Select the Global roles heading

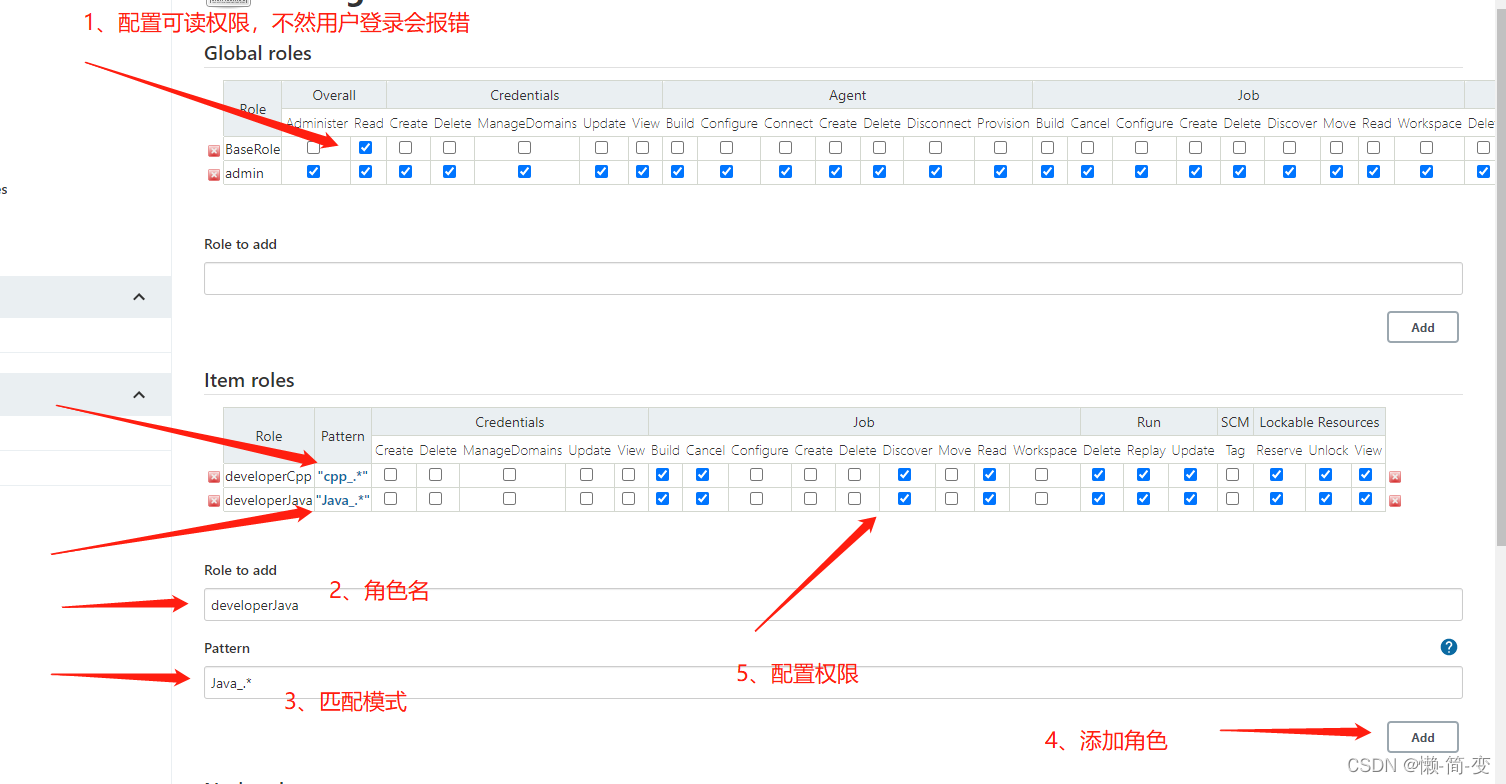[258, 53]
